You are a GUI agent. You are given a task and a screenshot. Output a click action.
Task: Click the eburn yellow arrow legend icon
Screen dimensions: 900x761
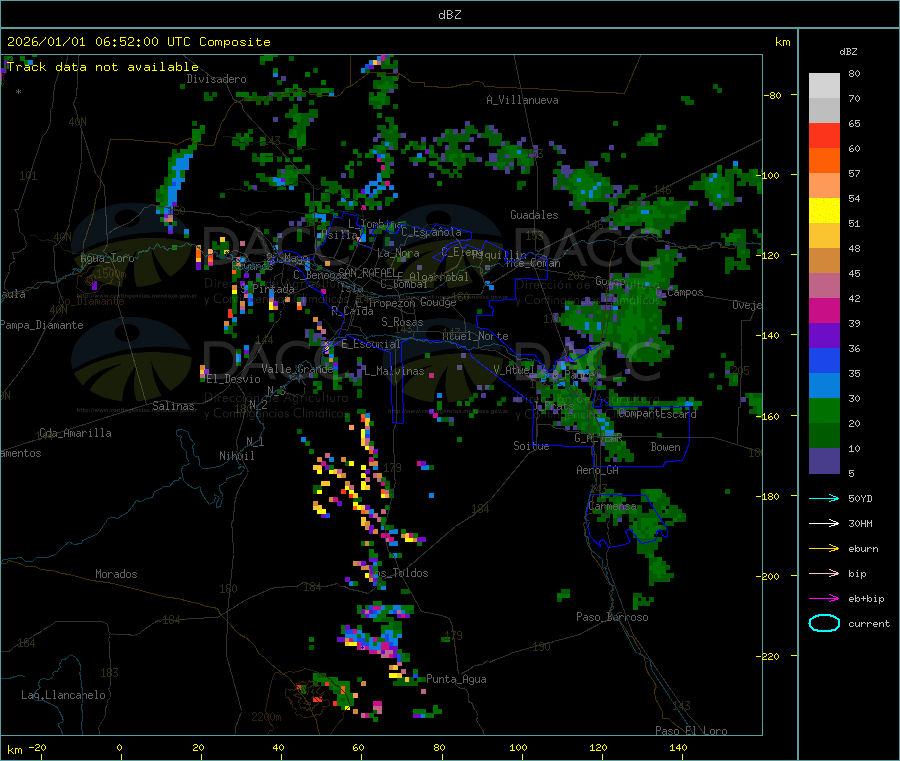(x=824, y=548)
